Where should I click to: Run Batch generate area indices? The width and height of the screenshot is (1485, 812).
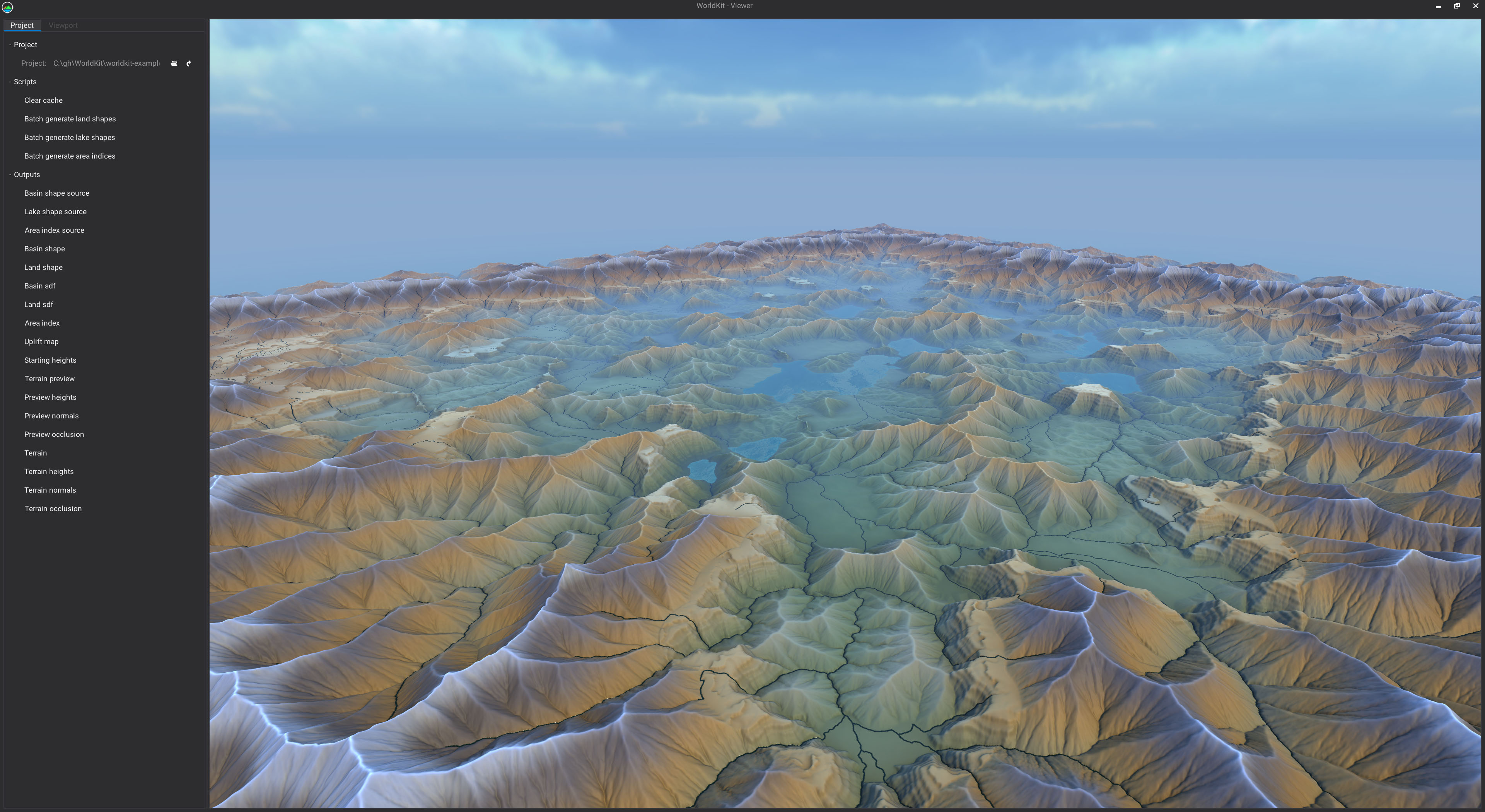point(70,156)
